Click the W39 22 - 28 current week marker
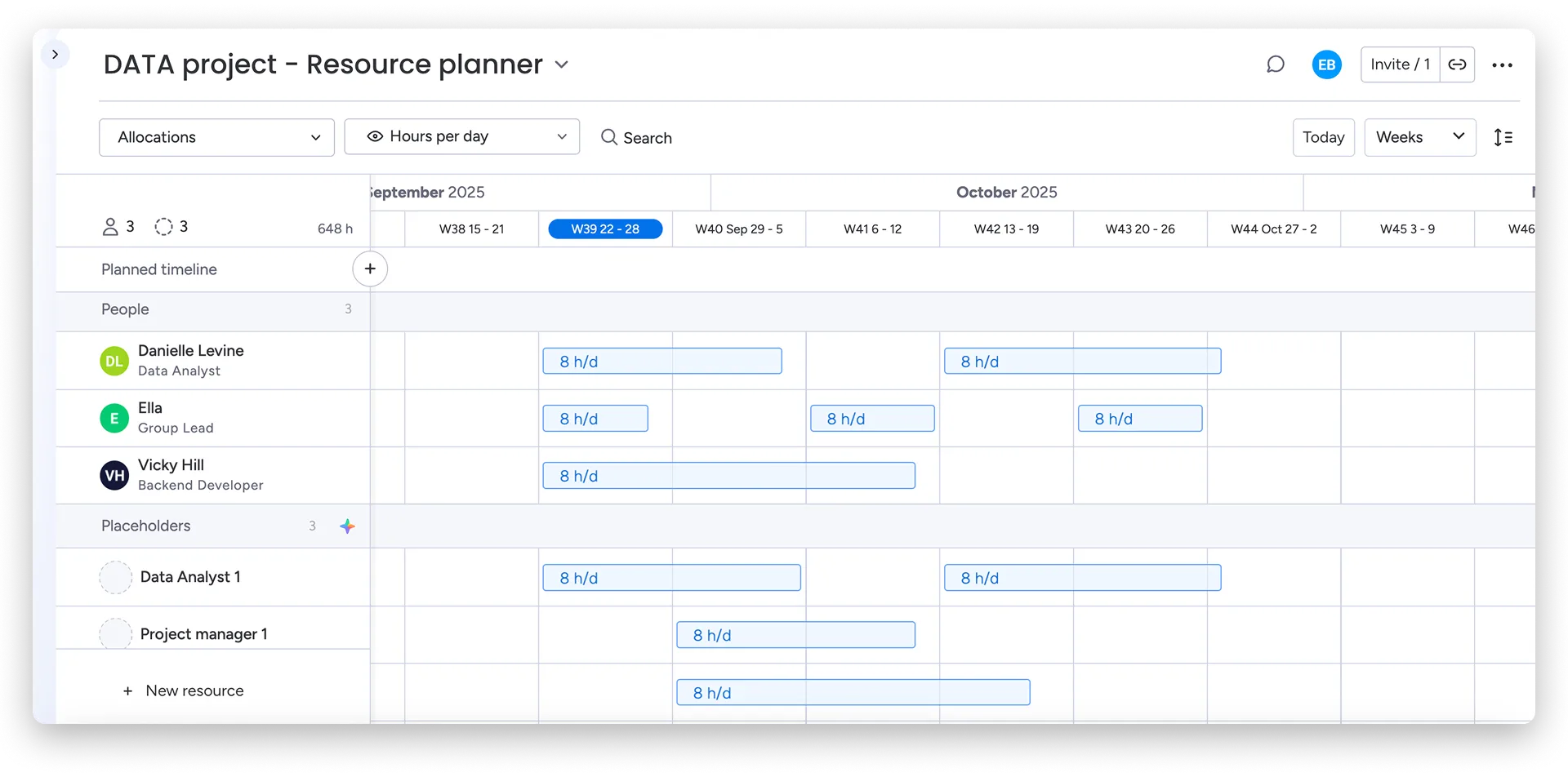This screenshot has height=777, width=1568. pos(605,229)
